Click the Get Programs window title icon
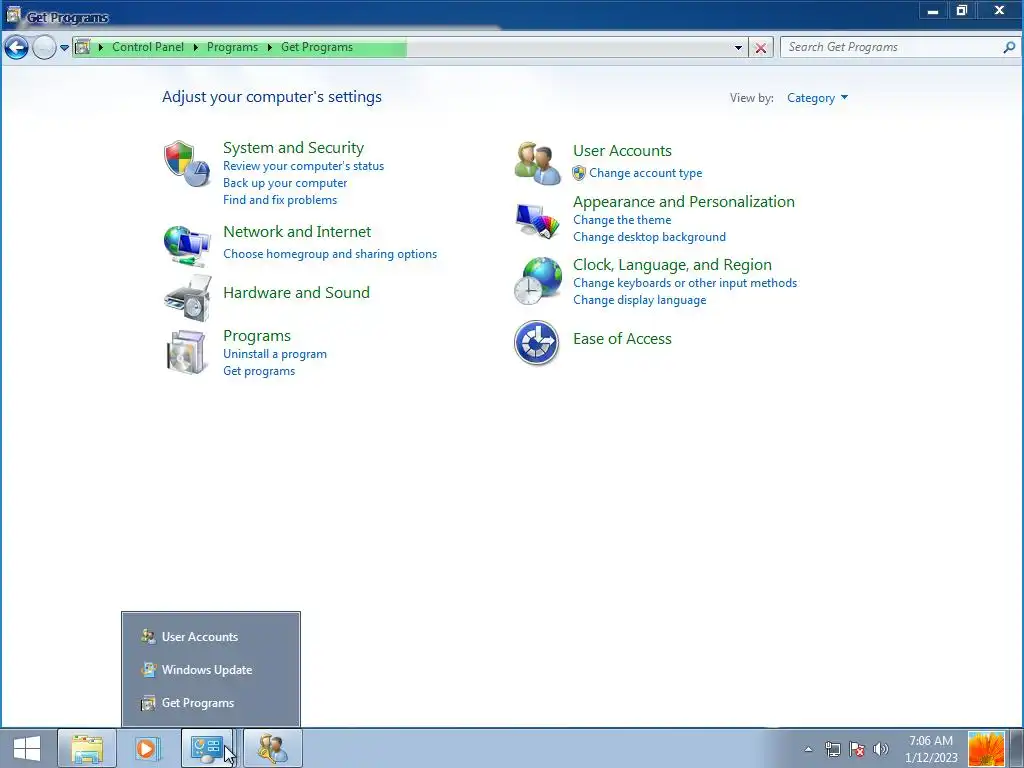 coord(13,14)
